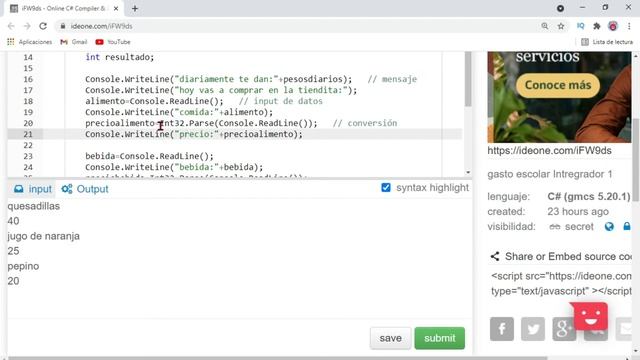640x360 pixels.
Task: Open the Lista de lectura reading list
Action: (607, 42)
